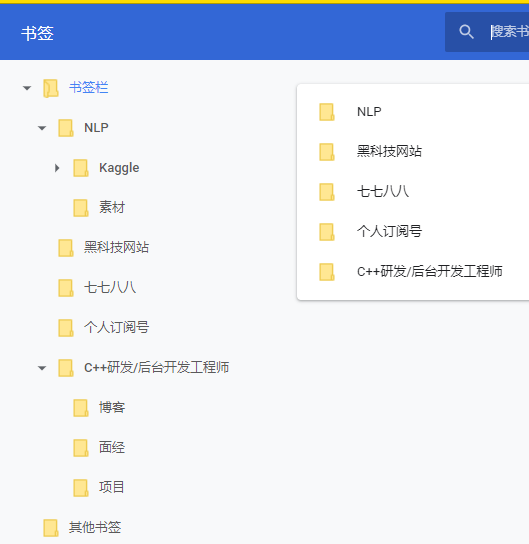
Task: Open the Kaggle folder label
Action: point(119,168)
